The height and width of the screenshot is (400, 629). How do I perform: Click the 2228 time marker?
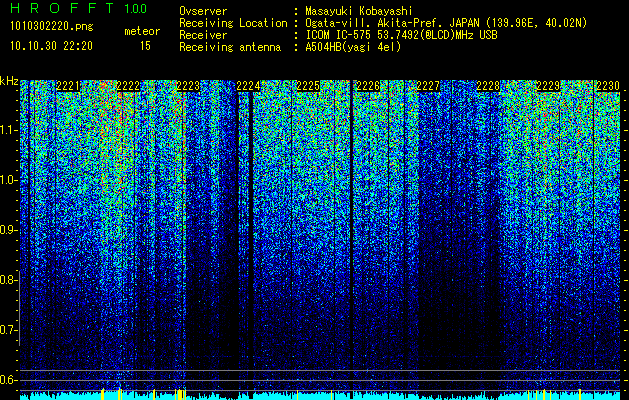tap(488, 86)
